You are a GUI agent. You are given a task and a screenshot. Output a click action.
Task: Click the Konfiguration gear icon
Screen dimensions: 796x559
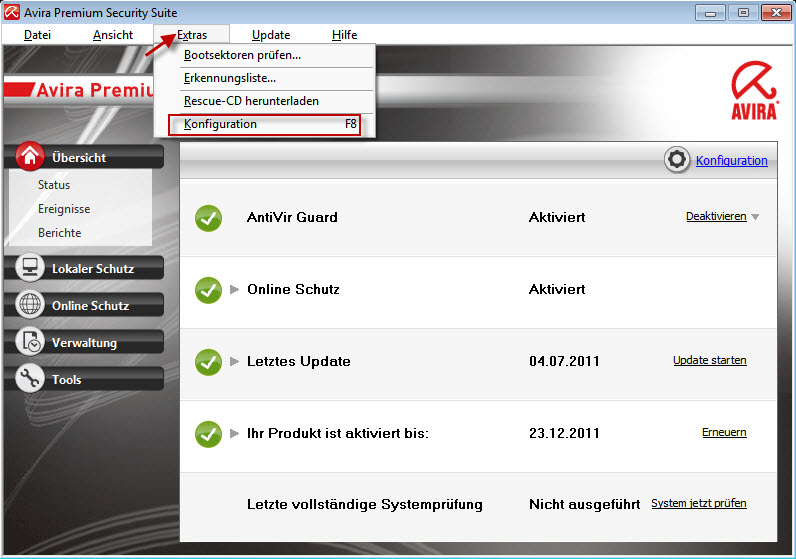677,159
